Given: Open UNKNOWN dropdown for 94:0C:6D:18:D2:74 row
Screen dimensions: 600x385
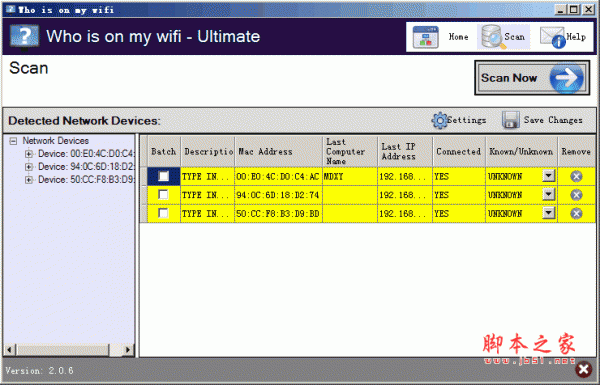Looking at the screenshot, I should [x=549, y=194].
